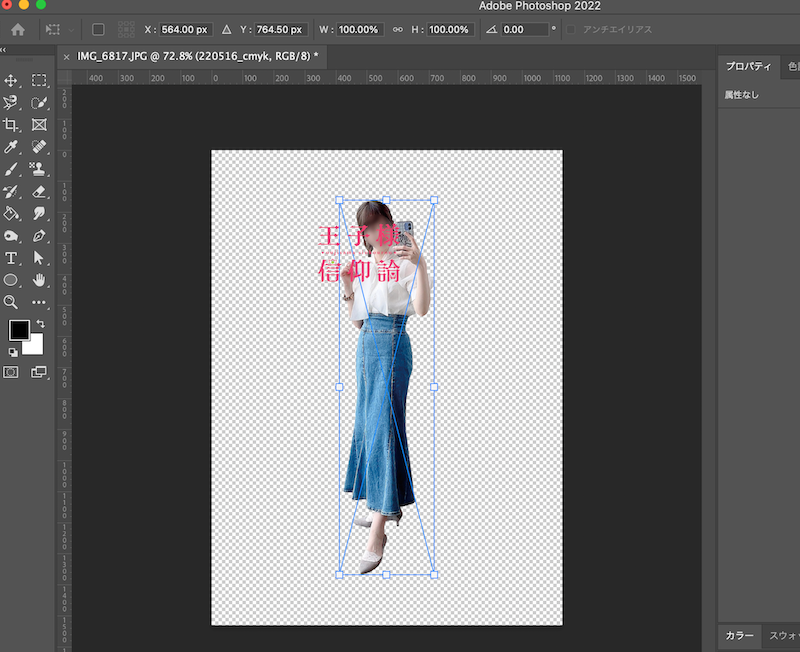Close the IMG_6817.JPG document tab
The image size is (800, 652).
click(67, 57)
